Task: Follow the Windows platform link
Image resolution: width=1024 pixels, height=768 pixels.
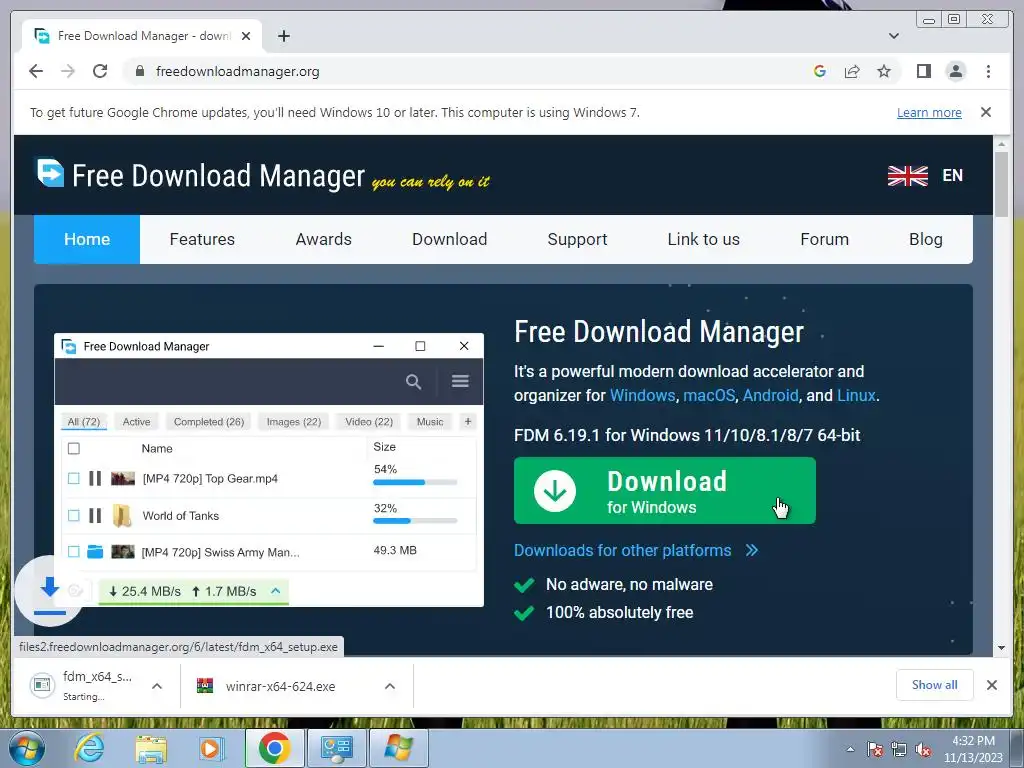Action: [x=642, y=395]
